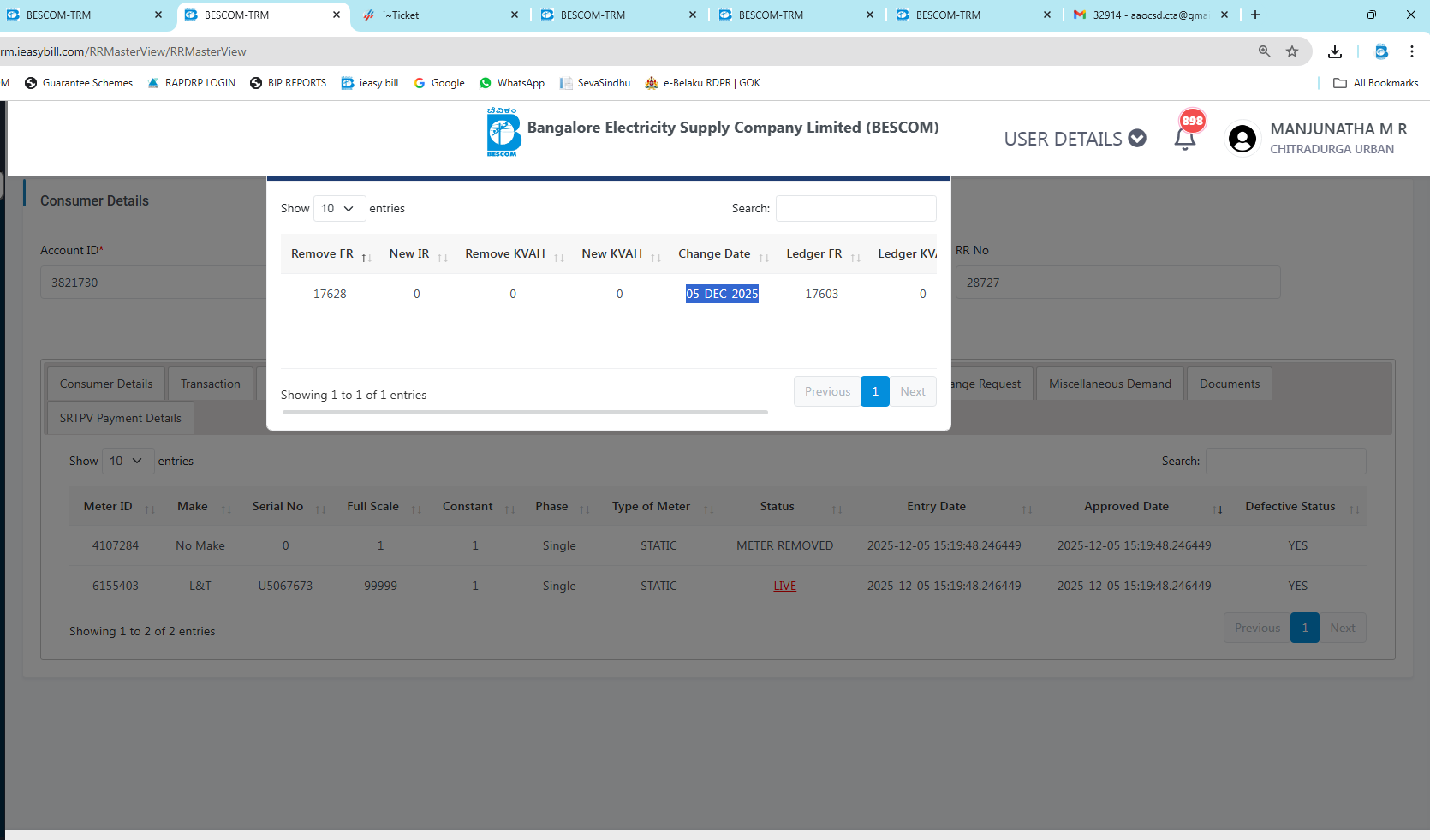
Task: Open the browser zoom magnifier icon
Action: click(x=1265, y=51)
